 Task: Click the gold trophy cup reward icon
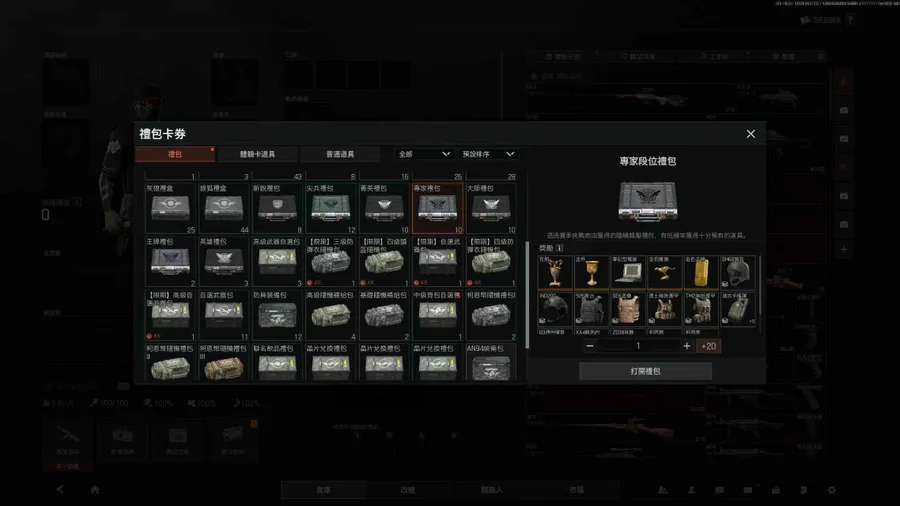pyautogui.click(x=592, y=273)
